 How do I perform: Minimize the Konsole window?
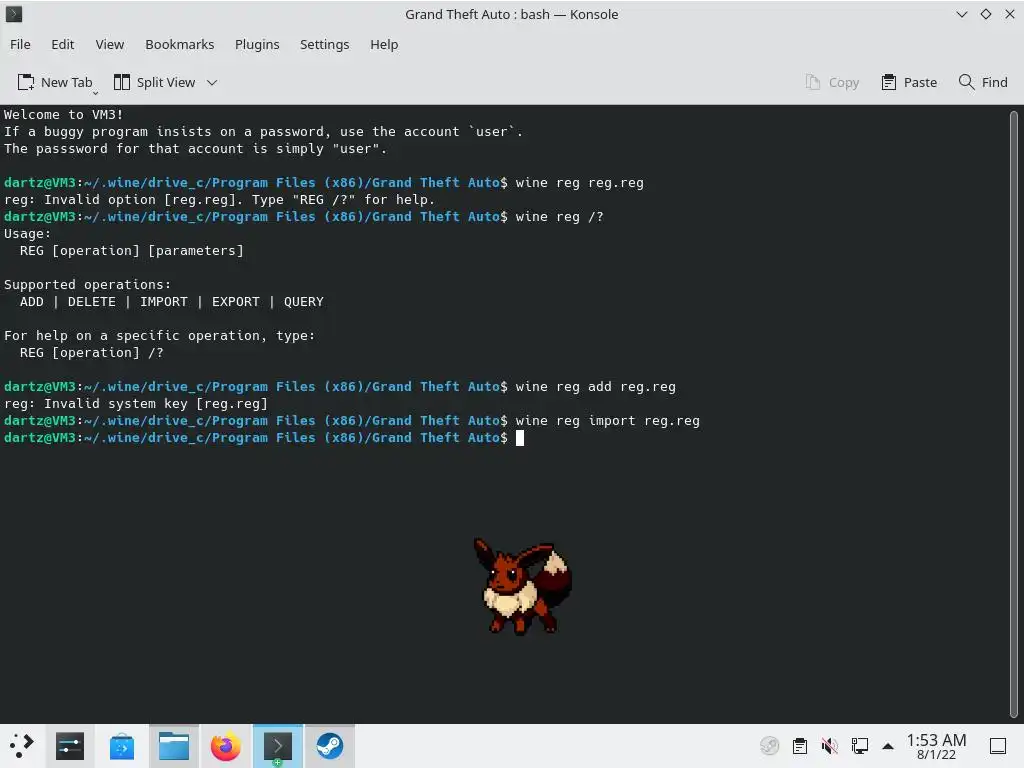[x=961, y=14]
